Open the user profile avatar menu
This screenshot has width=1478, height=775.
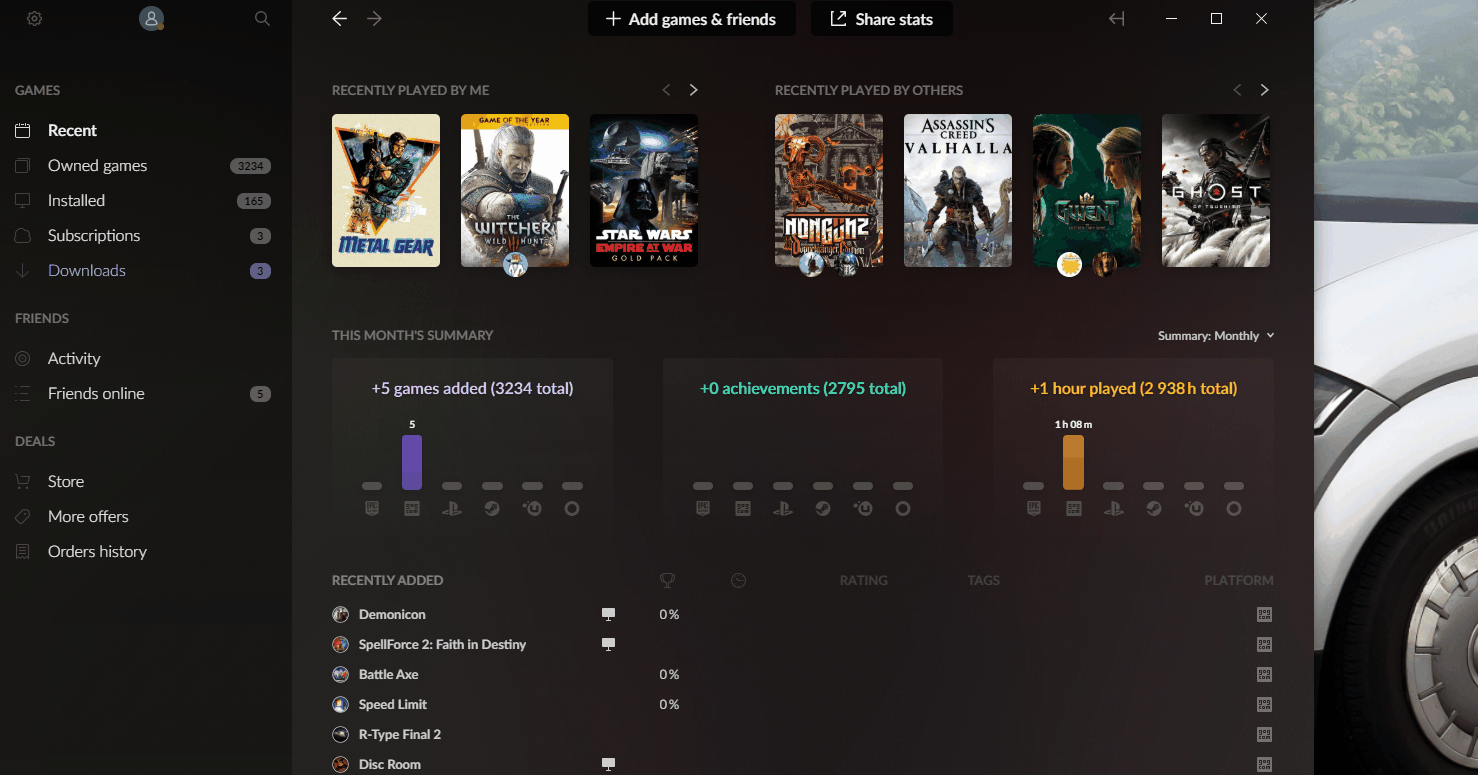click(x=152, y=19)
